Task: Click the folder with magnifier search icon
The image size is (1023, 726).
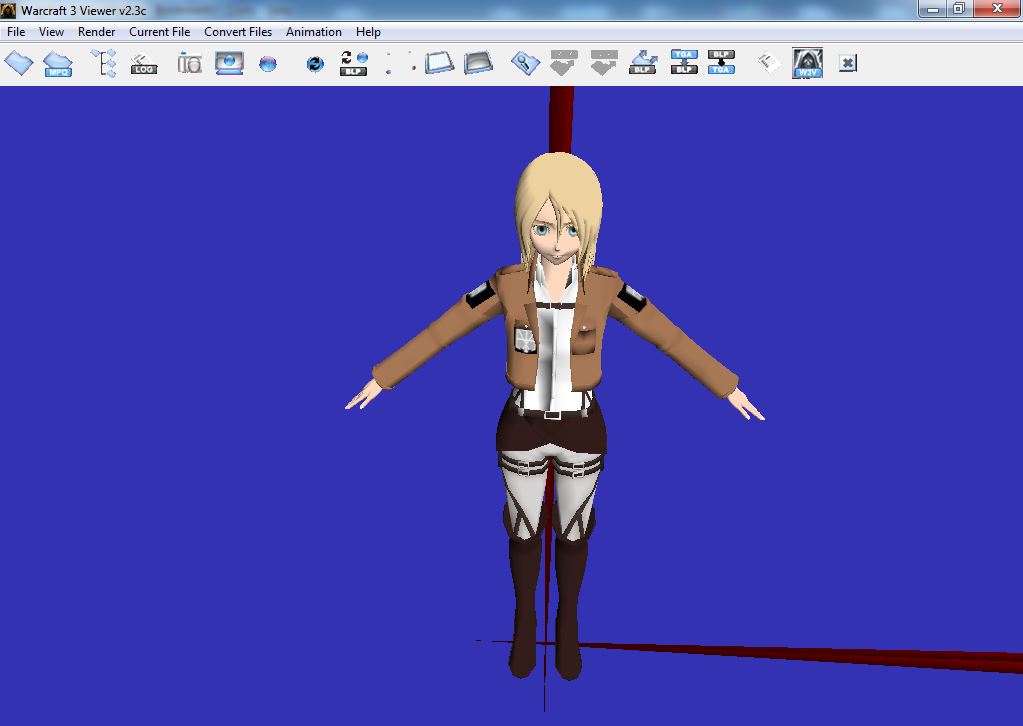Action: pyautogui.click(x=525, y=63)
